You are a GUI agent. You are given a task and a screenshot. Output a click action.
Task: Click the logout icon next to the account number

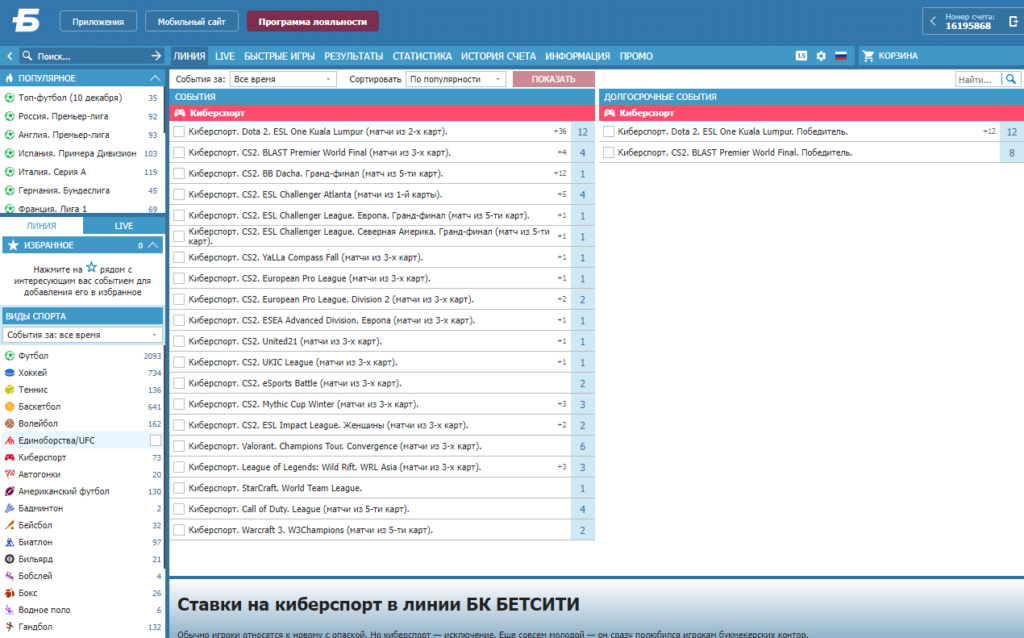coord(1013,22)
